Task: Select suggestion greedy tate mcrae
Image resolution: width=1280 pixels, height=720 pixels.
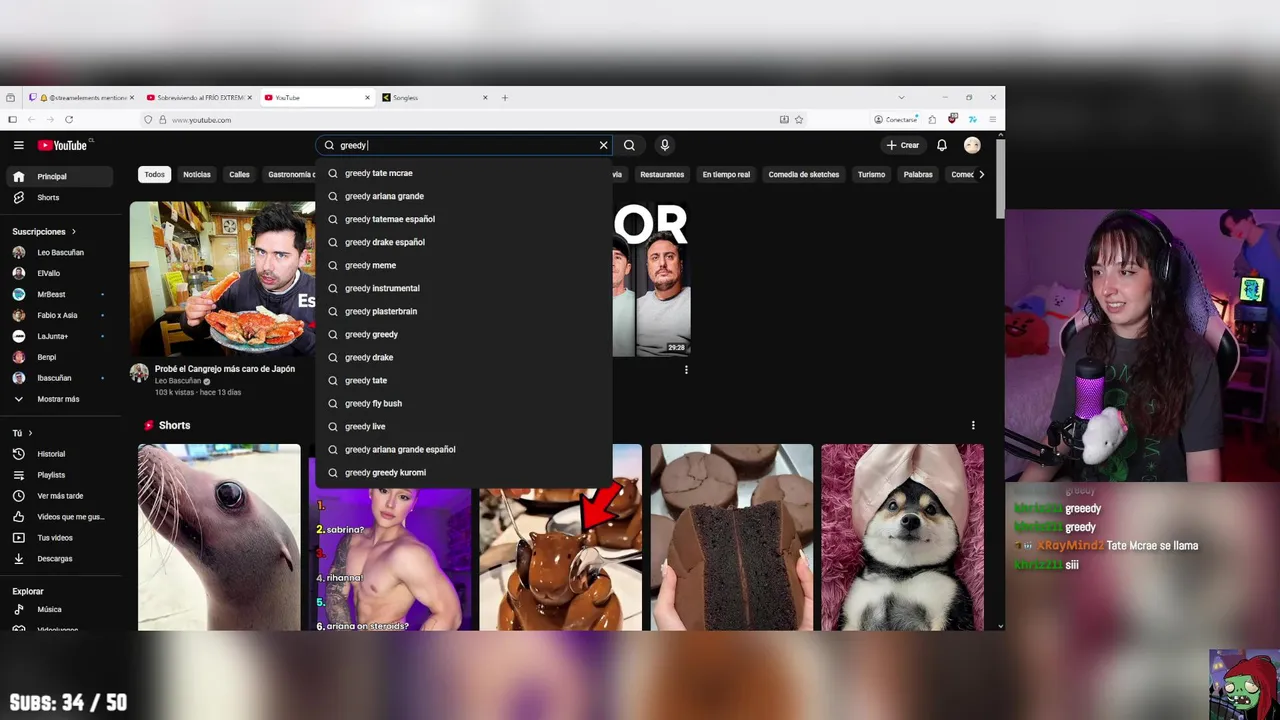Action: coord(463,173)
